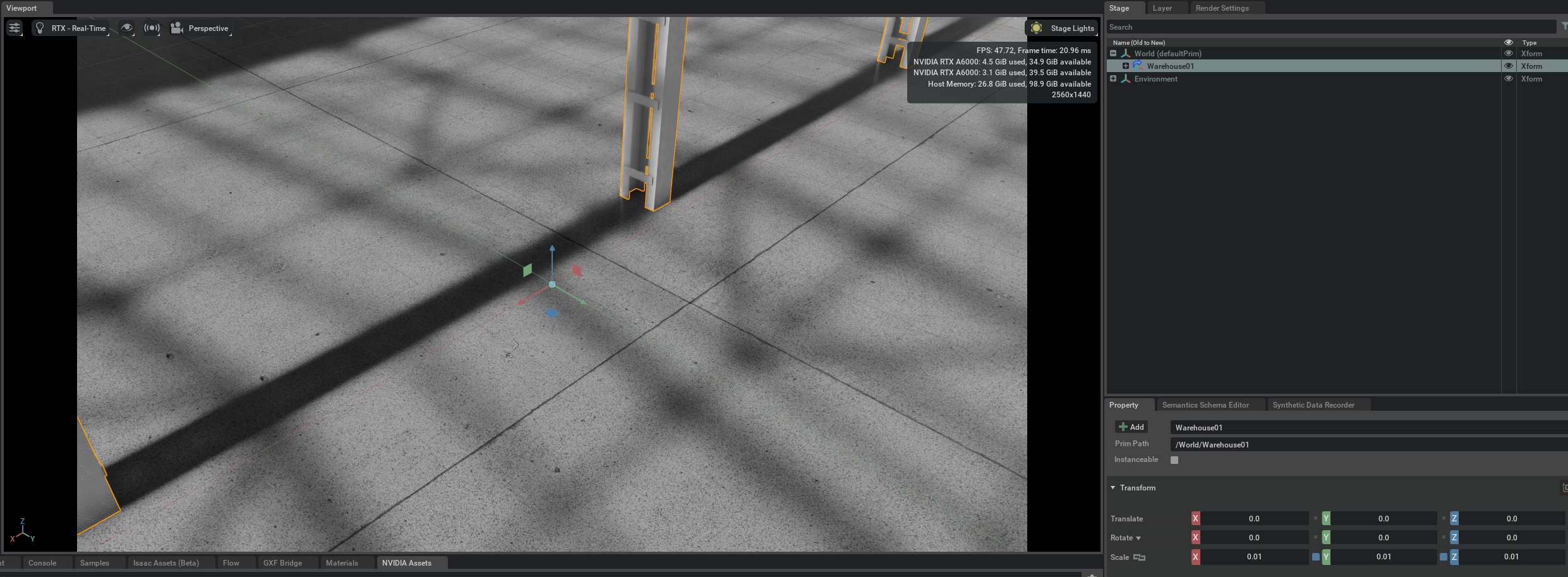The width and height of the screenshot is (1568, 577).
Task: Hide the Environment prim with eye toggle
Action: (x=1509, y=78)
